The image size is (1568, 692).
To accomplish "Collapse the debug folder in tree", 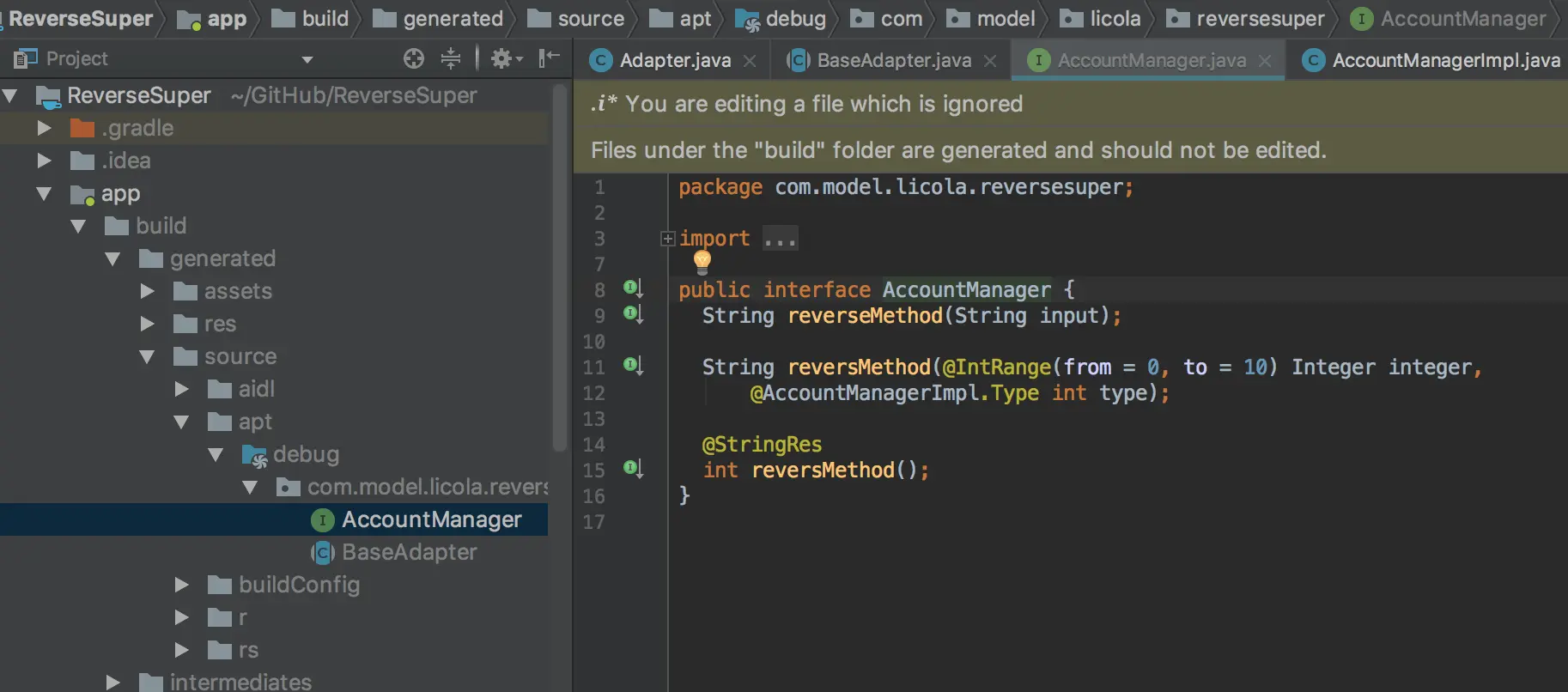I will tap(216, 454).
